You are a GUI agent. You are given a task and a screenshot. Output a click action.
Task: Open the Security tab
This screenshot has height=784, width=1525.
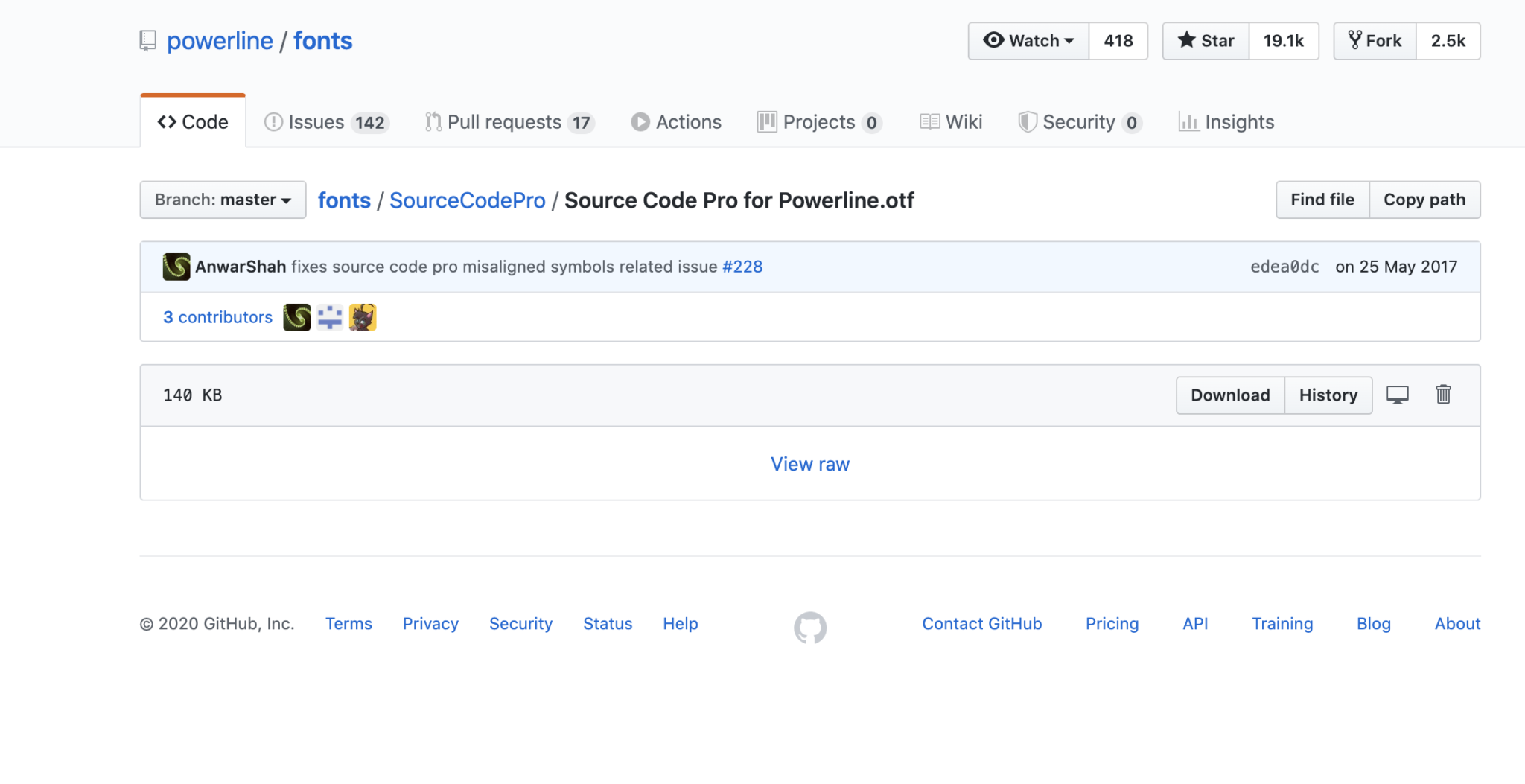coord(1080,122)
